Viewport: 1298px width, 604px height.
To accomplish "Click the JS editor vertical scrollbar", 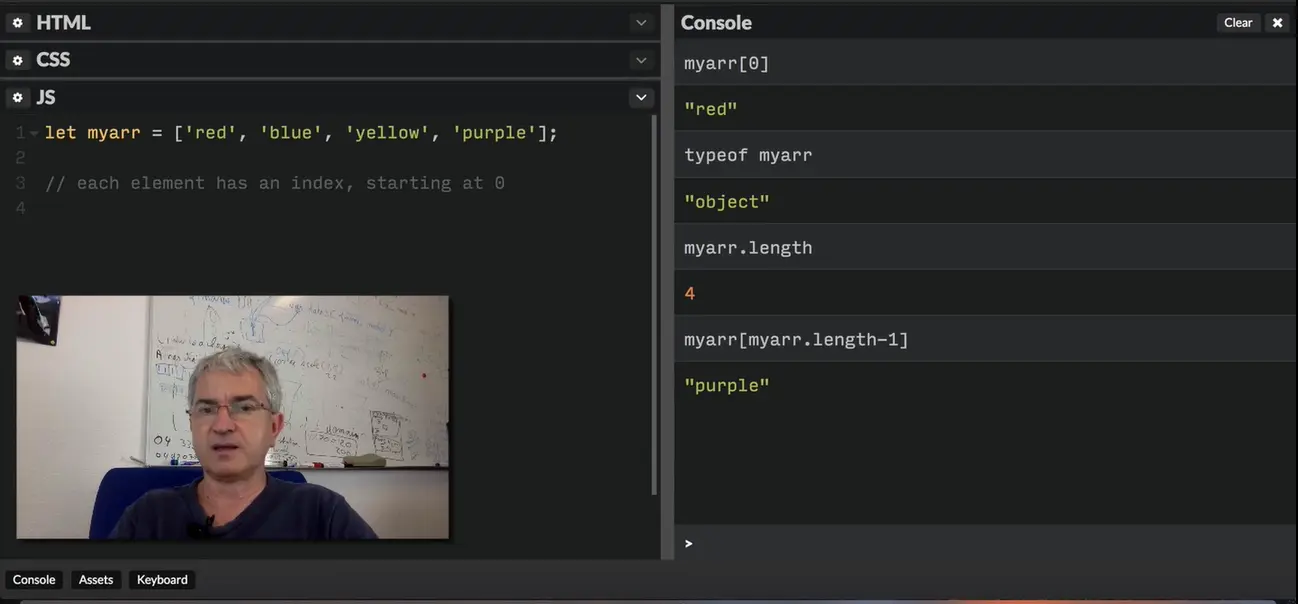I will pos(654,305).
